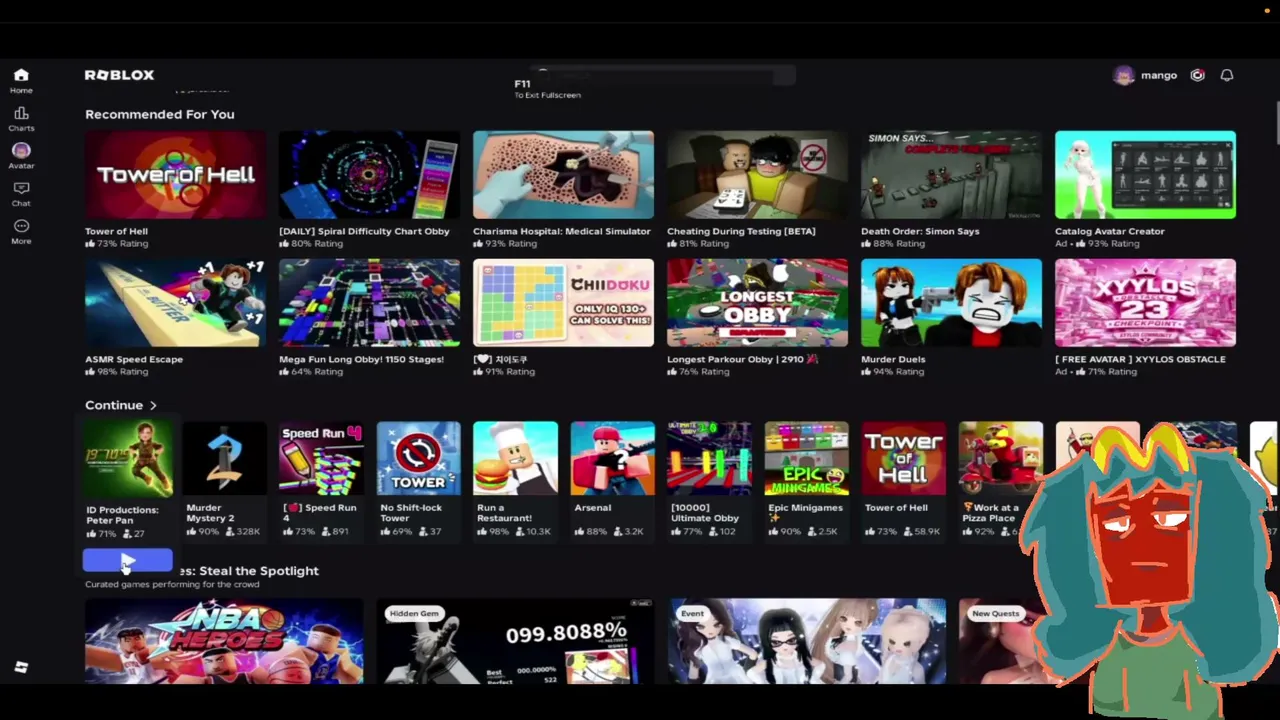
Task: Open the Chiidoku puzzle game thumbnail
Action: click(x=563, y=303)
